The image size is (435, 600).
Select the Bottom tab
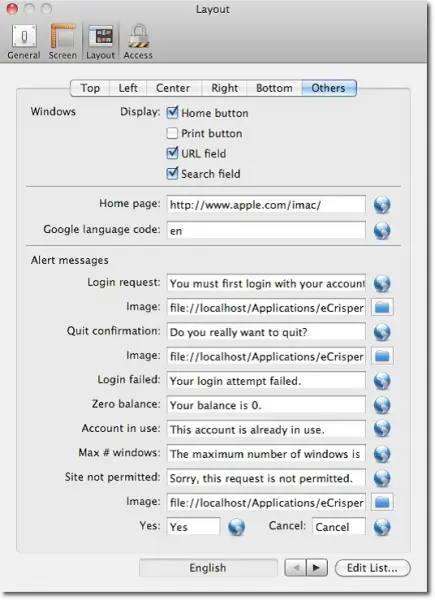[274, 88]
